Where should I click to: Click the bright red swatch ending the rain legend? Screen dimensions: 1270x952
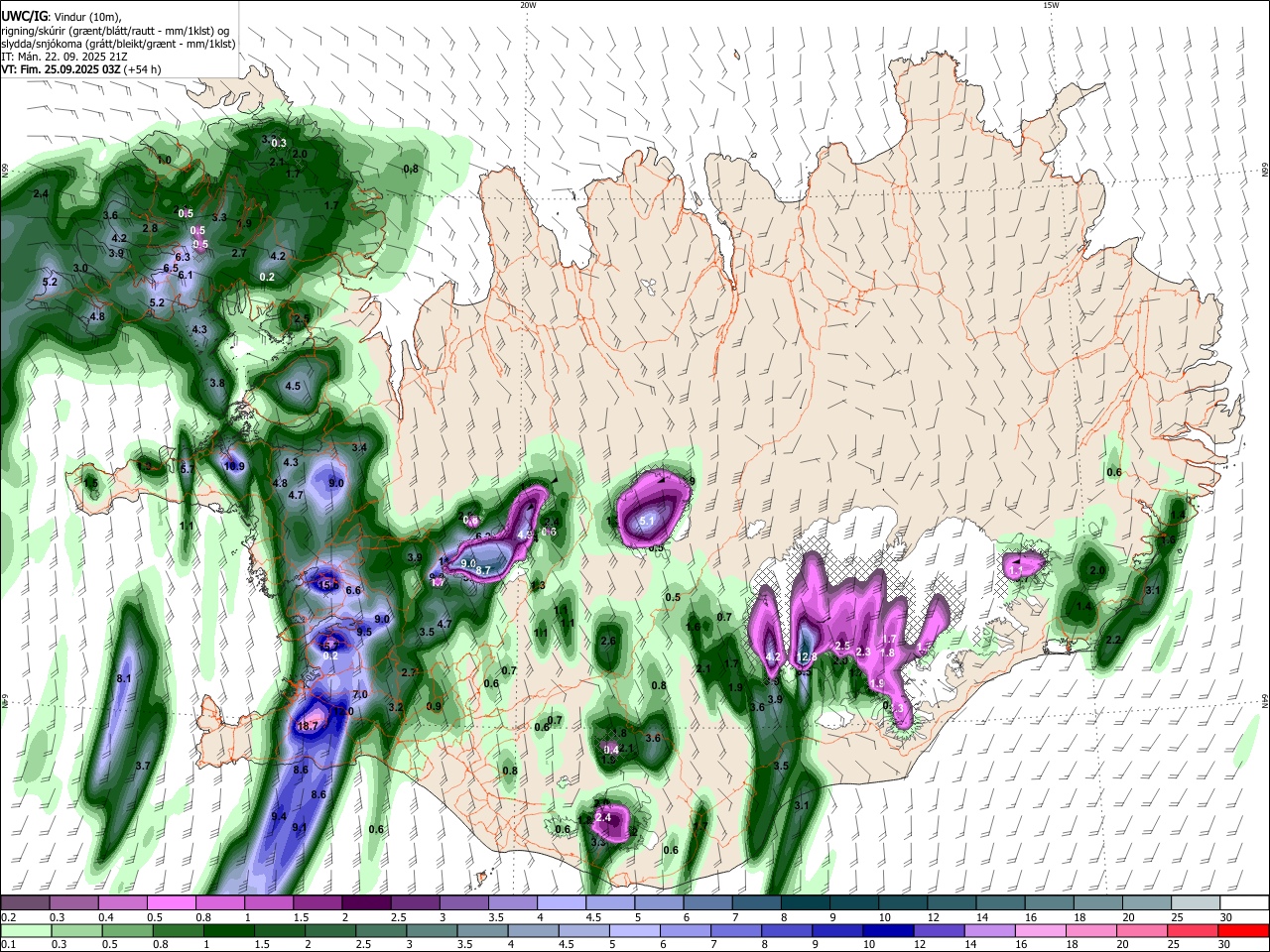click(x=1241, y=930)
